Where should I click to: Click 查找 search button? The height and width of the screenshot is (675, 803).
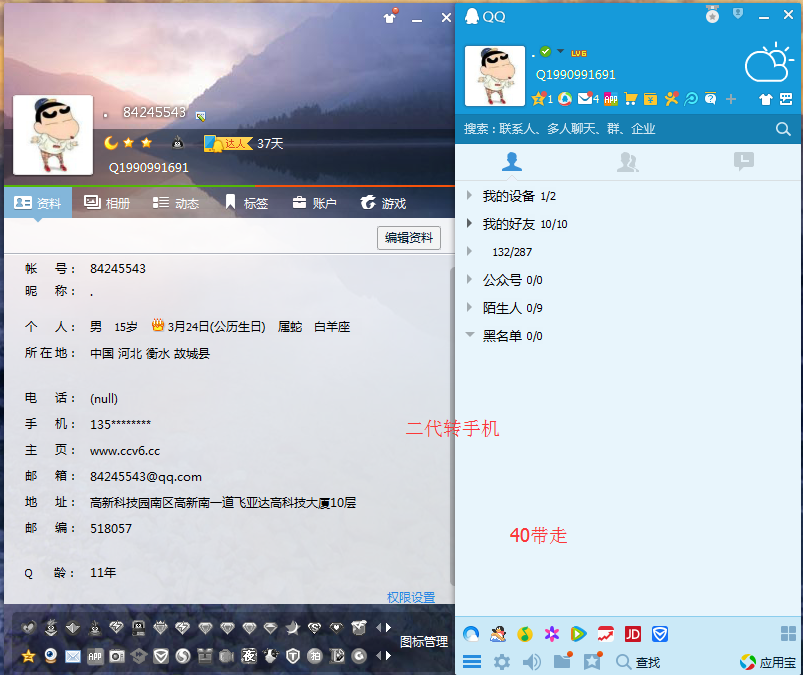point(638,662)
